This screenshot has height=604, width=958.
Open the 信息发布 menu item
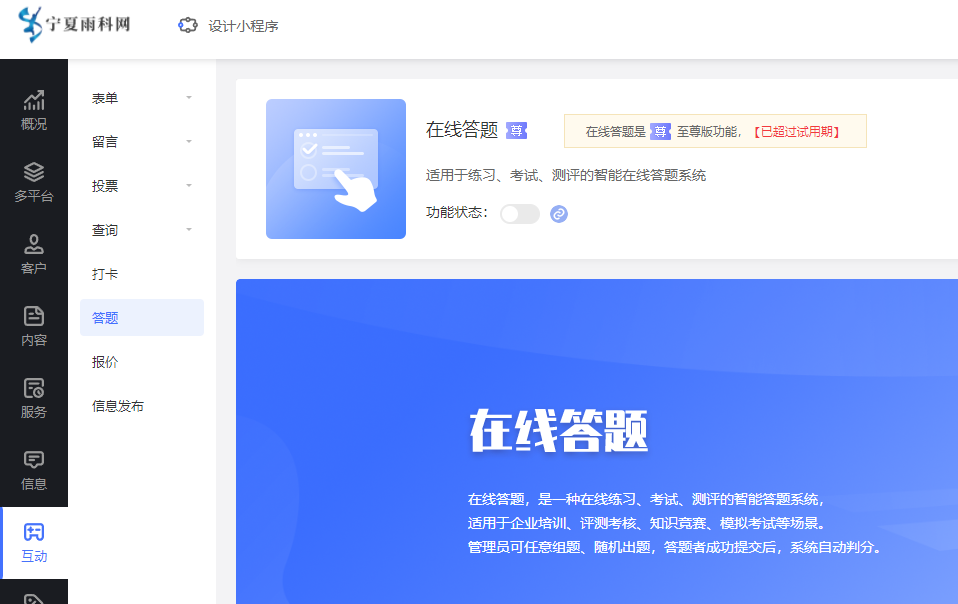[x=142, y=406]
